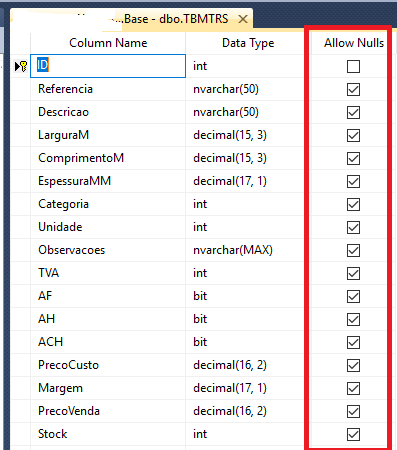The height and width of the screenshot is (450, 397).
Task: Select the PrecoCusto column name cell
Action: coord(108,365)
